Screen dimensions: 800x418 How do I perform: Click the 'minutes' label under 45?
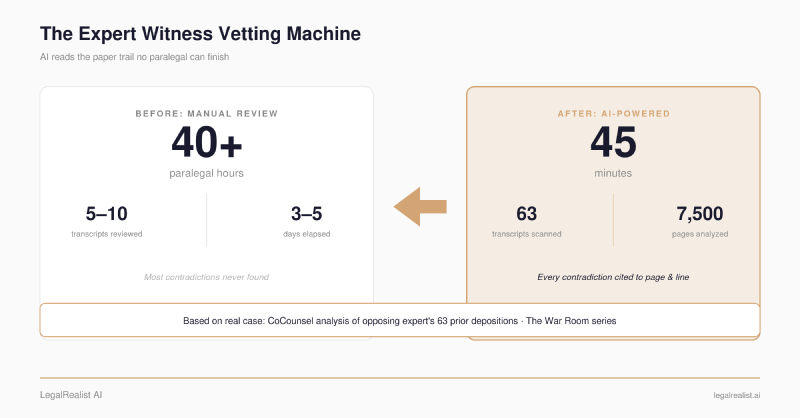point(613,174)
